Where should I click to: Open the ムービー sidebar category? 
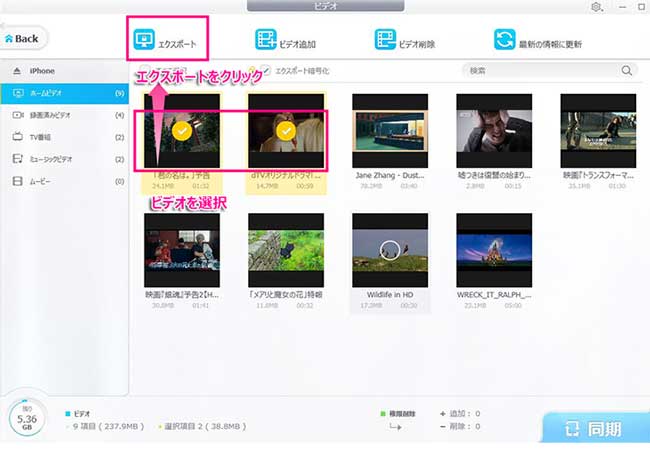tap(65, 181)
